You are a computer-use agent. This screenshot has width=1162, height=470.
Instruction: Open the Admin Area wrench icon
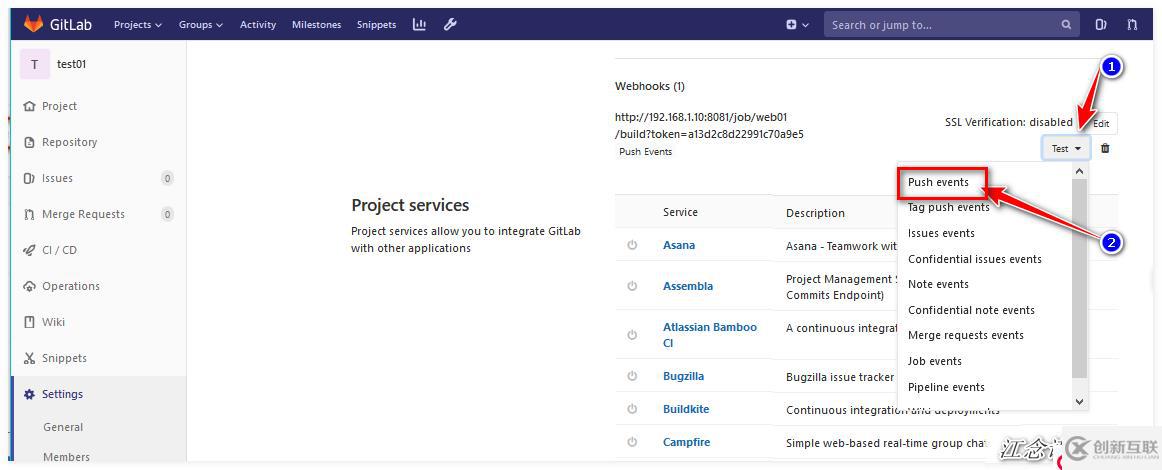(450, 24)
